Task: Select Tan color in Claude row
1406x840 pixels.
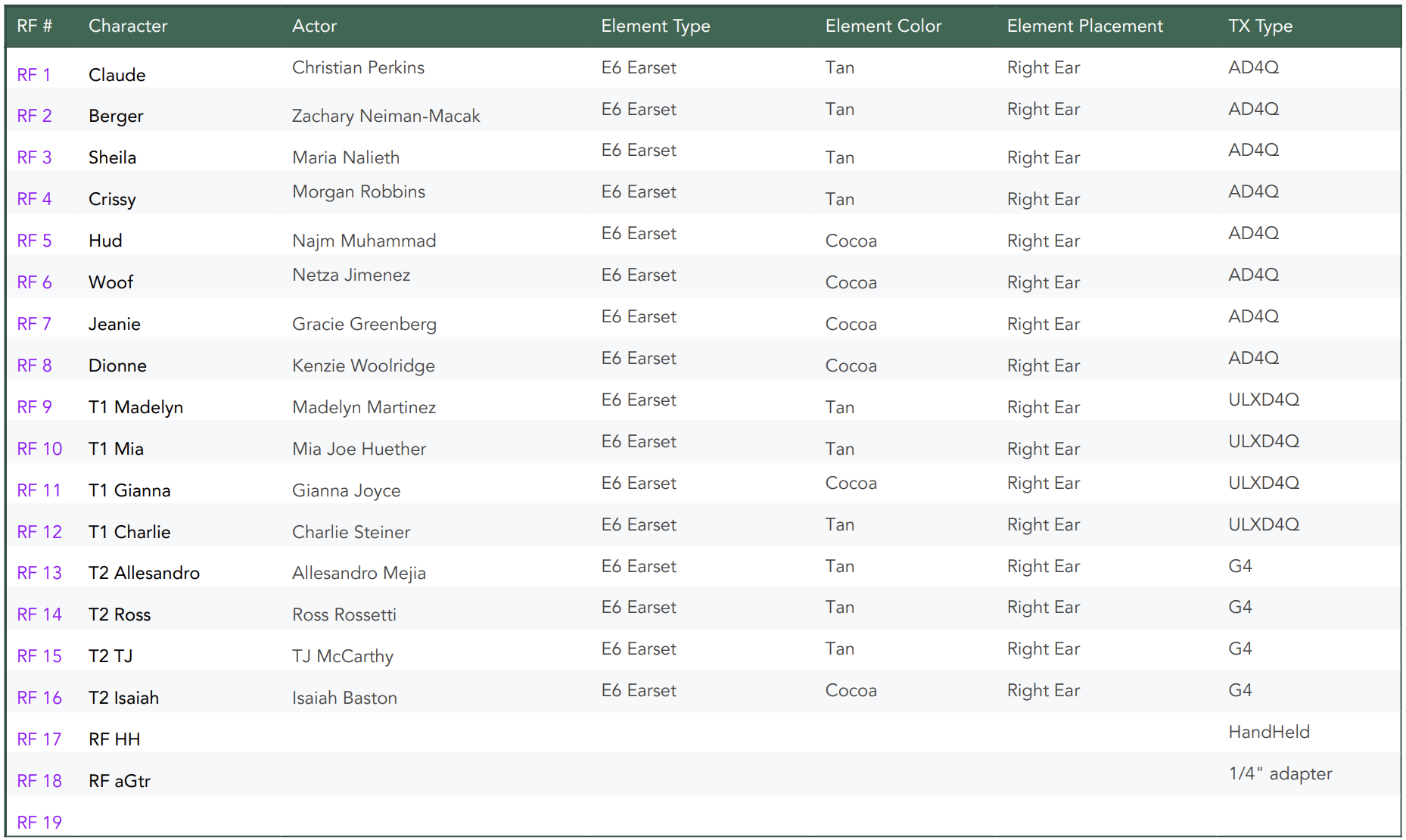Action: coord(839,67)
